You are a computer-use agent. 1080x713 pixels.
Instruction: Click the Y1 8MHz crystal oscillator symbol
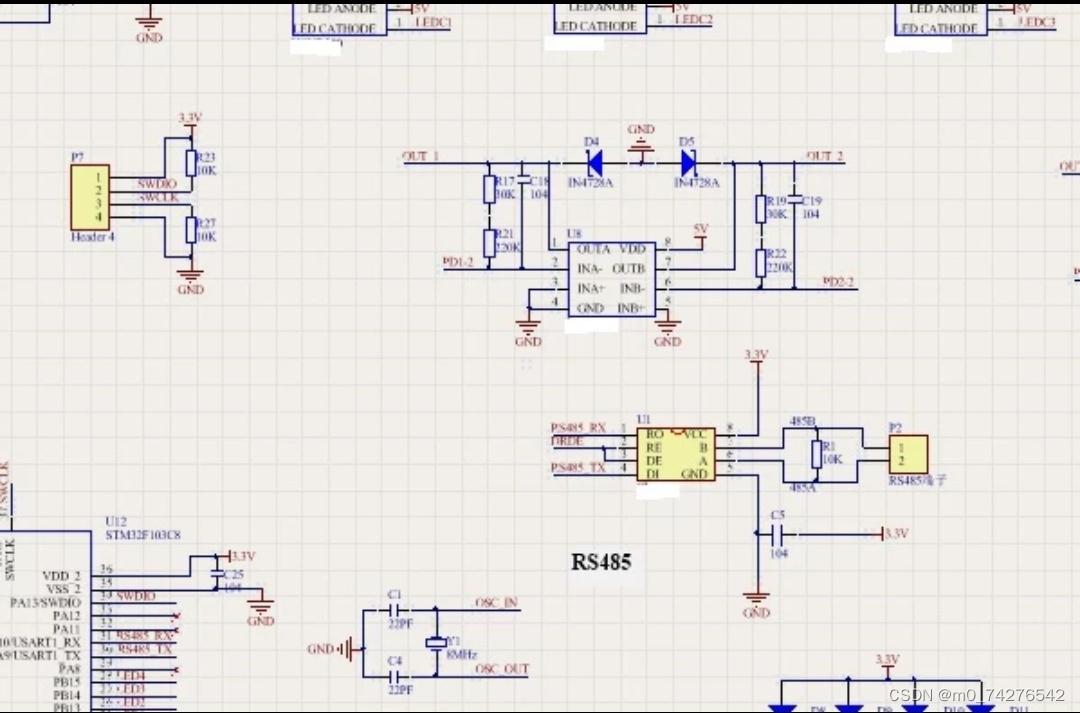438,643
